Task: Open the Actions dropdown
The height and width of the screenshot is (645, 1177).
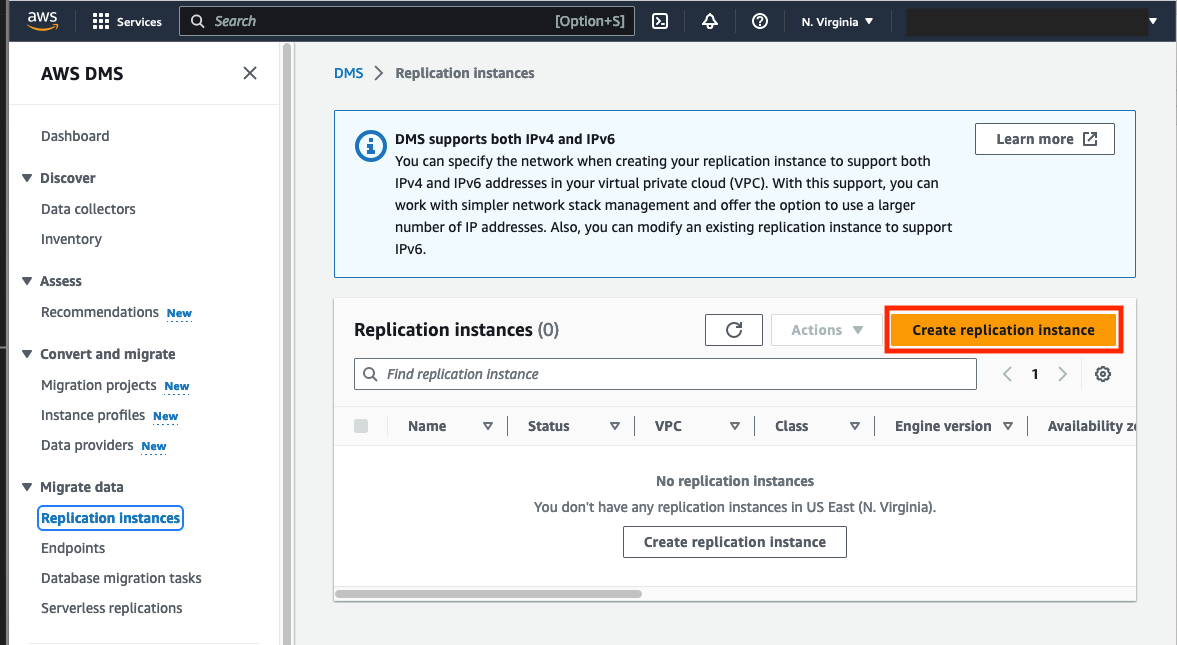Action: 826,330
